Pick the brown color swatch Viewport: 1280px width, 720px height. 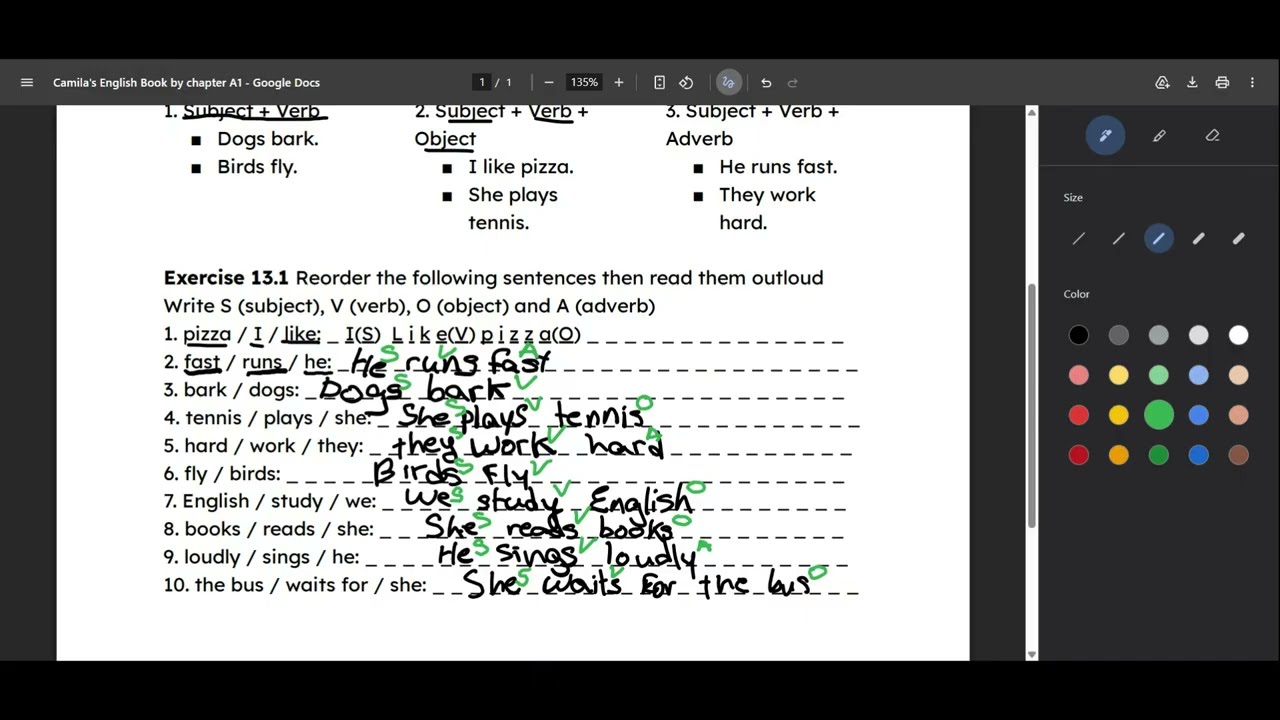click(1239, 455)
